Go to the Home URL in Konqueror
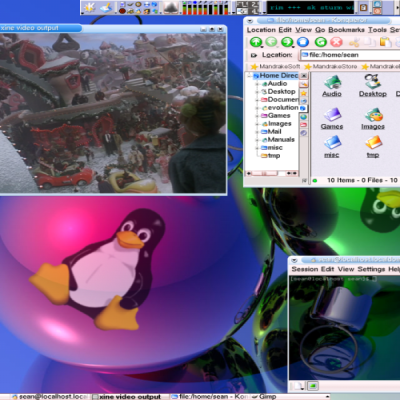 point(303,42)
